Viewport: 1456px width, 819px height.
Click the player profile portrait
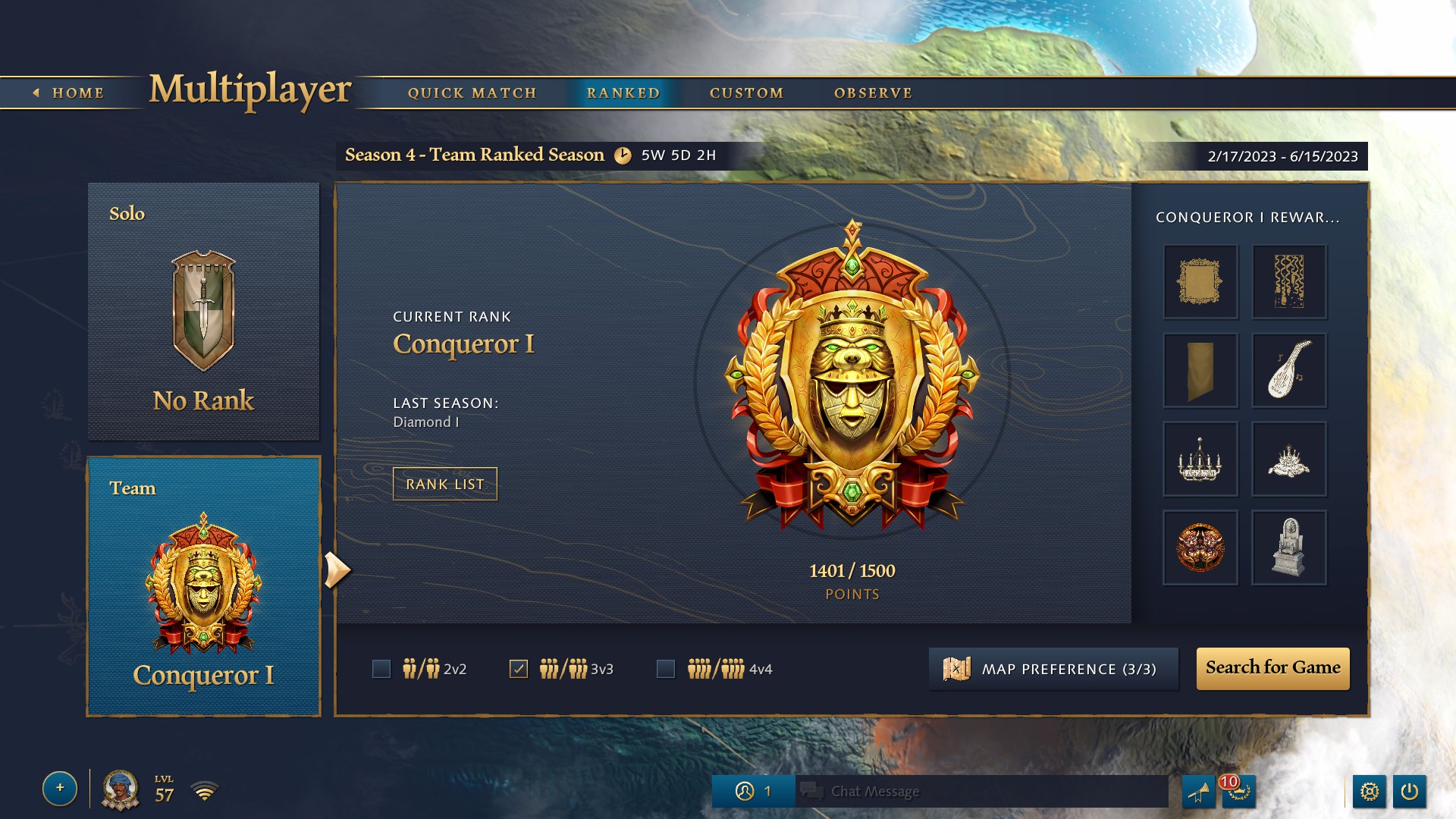[120, 790]
